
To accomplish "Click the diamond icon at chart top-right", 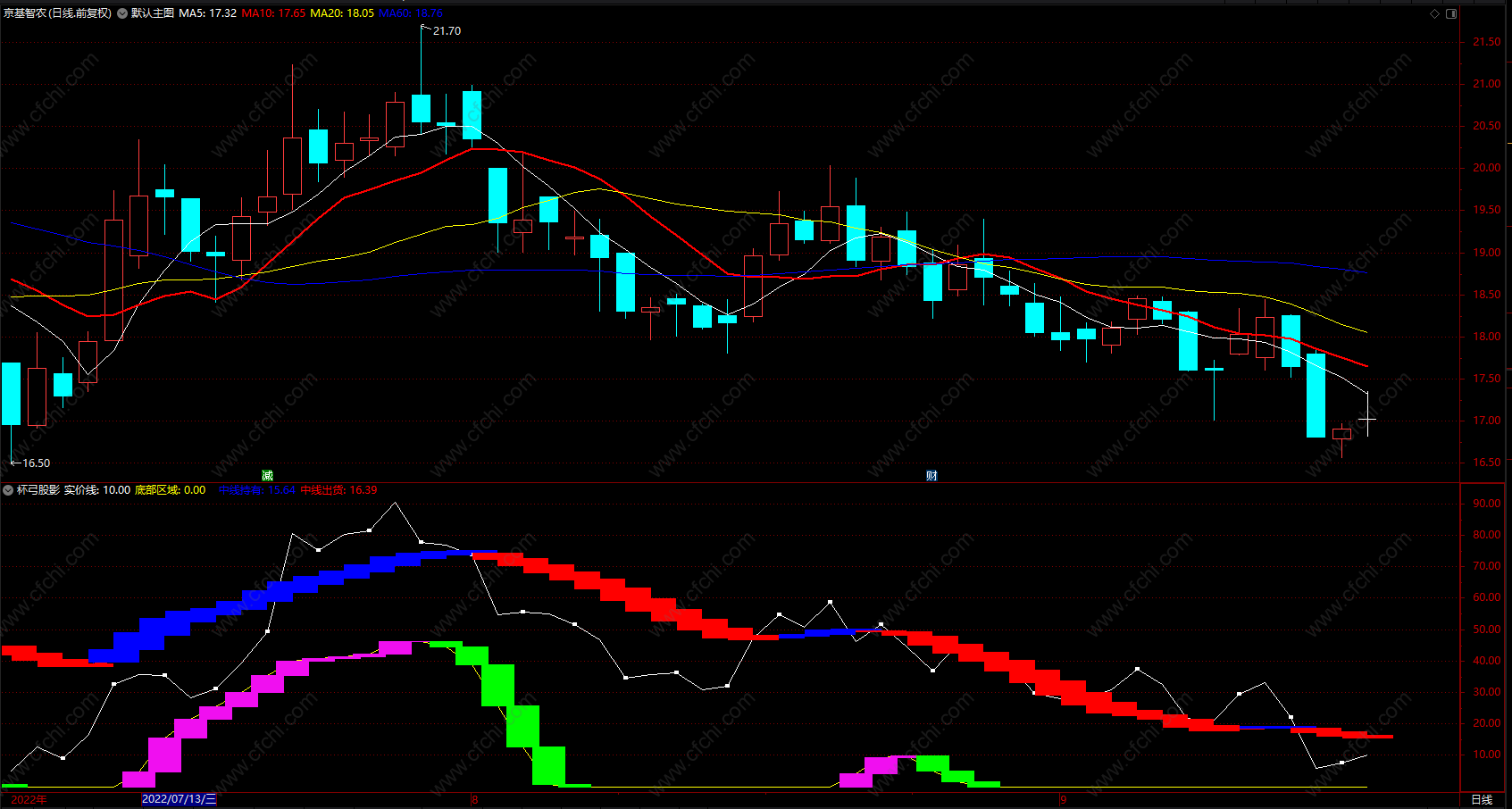I will click(1435, 13).
